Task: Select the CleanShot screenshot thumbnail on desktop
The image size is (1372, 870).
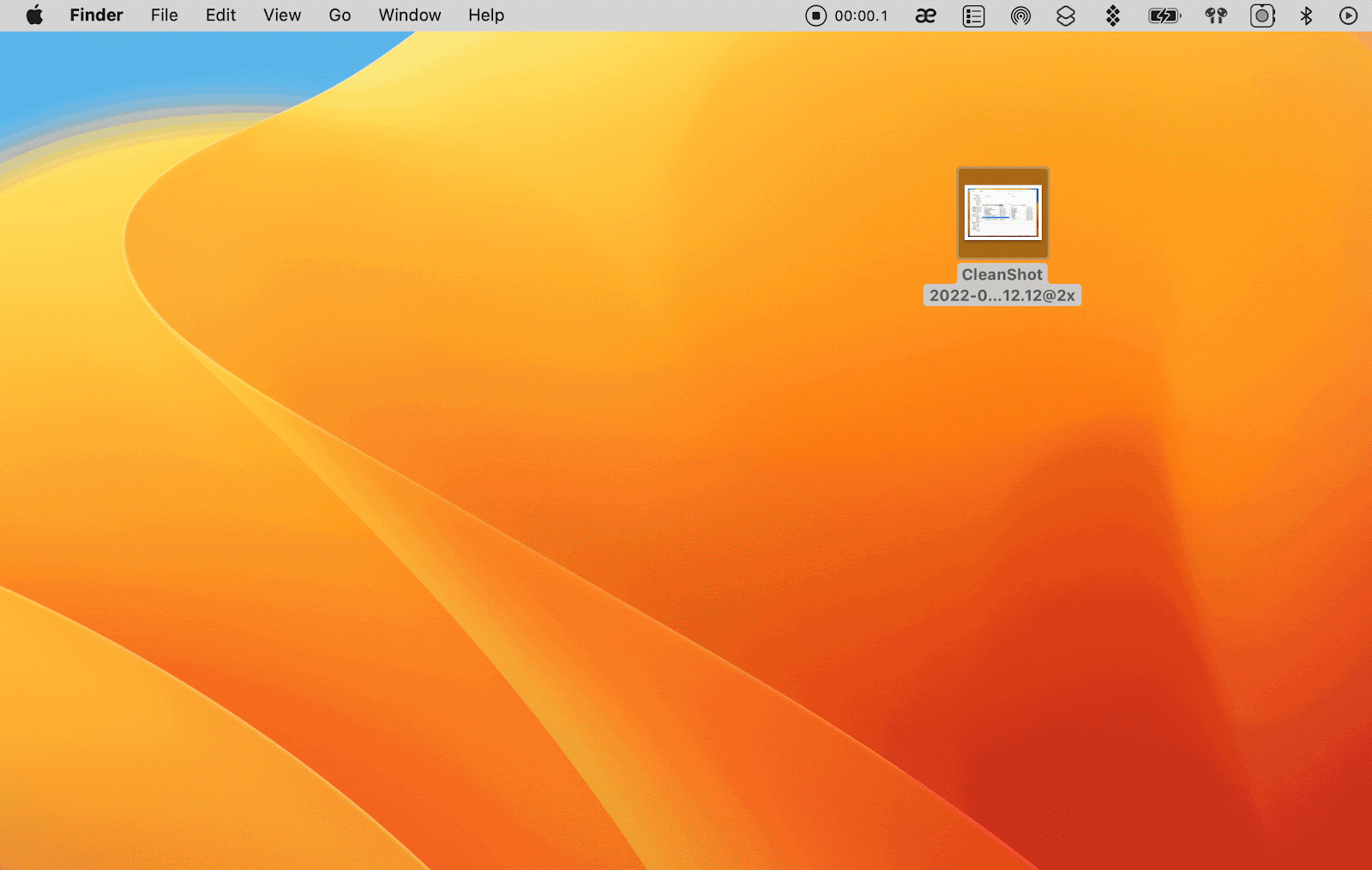Action: (1002, 213)
